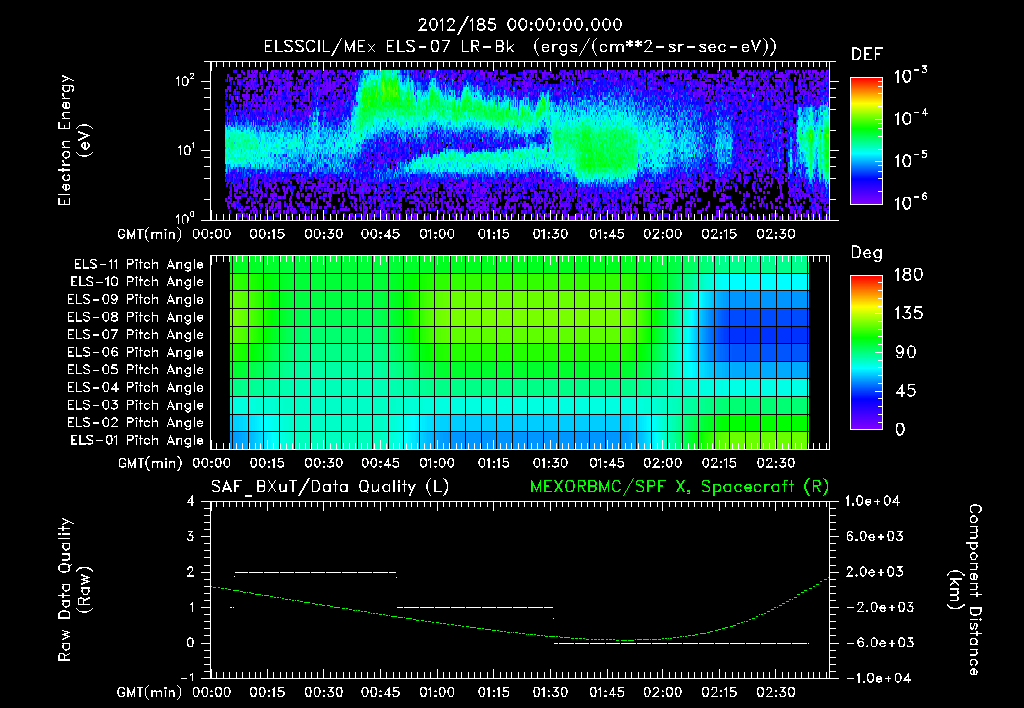Click the ELS-04 Pitch Angle row label
This screenshot has height=708, width=1024.
pos(135,387)
